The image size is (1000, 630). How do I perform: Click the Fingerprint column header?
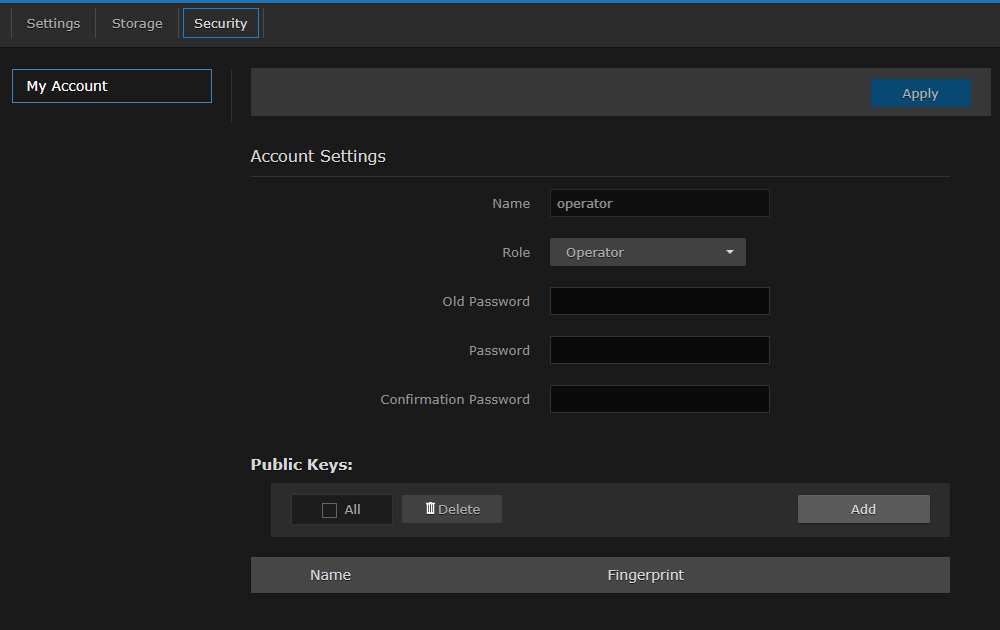(645, 575)
